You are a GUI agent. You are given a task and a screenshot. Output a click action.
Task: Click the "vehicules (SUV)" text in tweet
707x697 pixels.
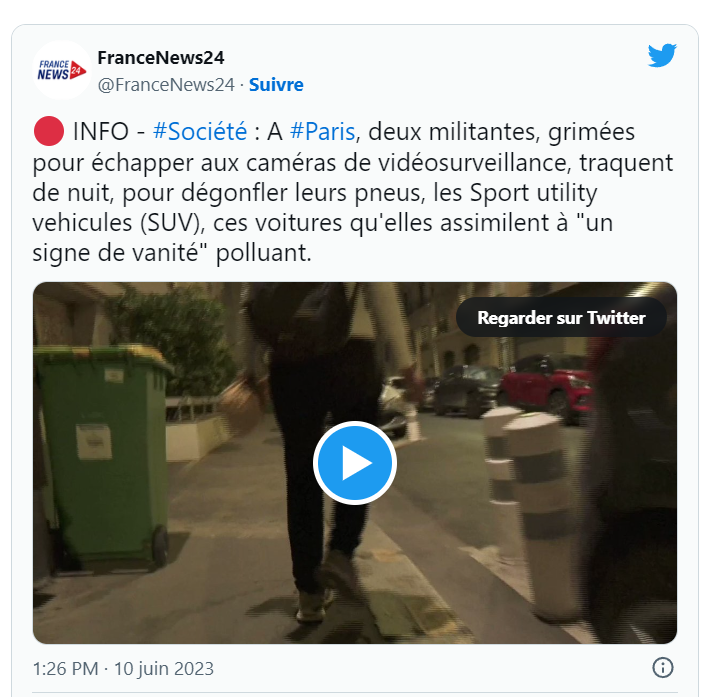pyautogui.click(x=116, y=223)
